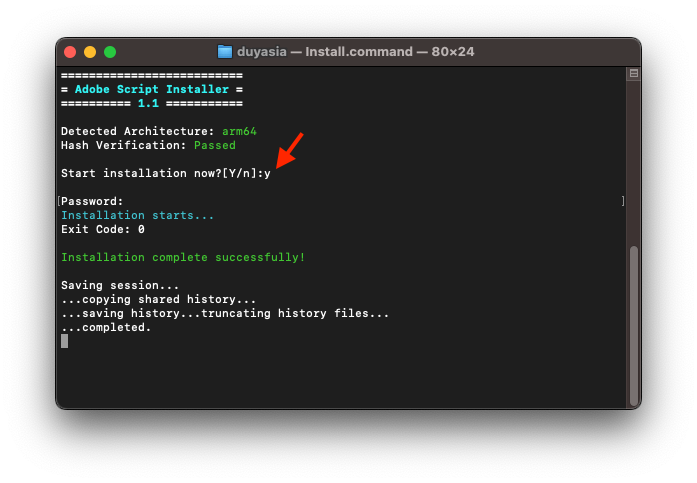Click 'Installation complete successfully!' message
The width and height of the screenshot is (697, 483).
[183, 257]
